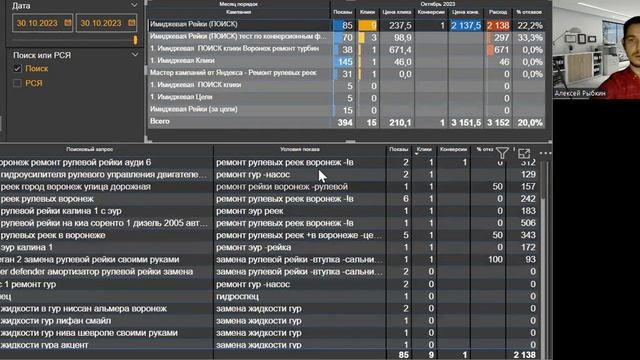The height and width of the screenshot is (360, 640).
Task: Select row Имиджевая Рейки (ПОИСК) тест по конверсионным
Action: pos(238,37)
